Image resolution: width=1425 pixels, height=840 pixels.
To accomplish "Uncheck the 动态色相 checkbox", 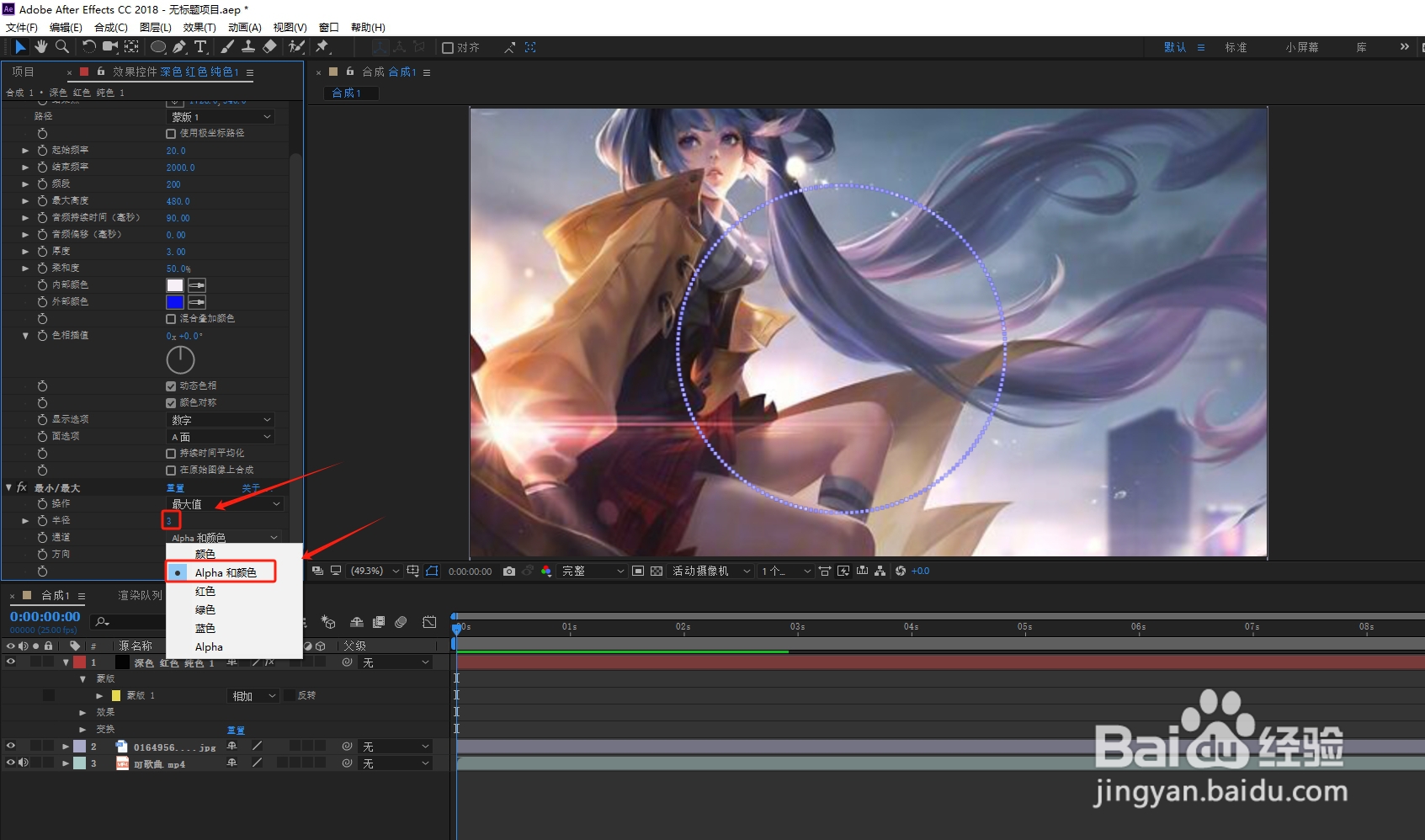I will (x=171, y=386).
